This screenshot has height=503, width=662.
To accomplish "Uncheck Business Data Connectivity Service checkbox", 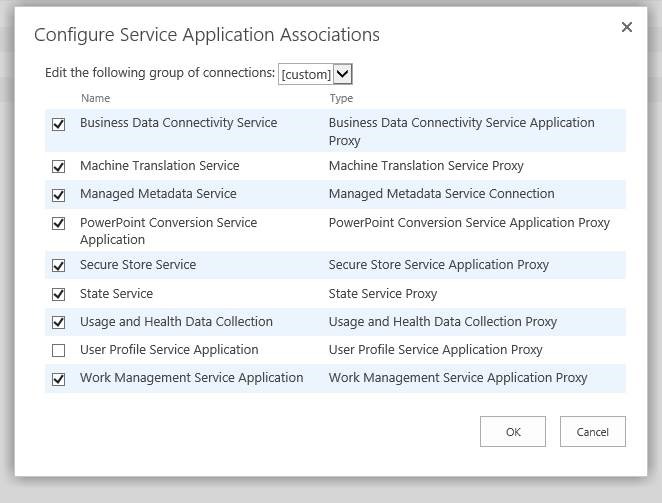I will point(59,124).
